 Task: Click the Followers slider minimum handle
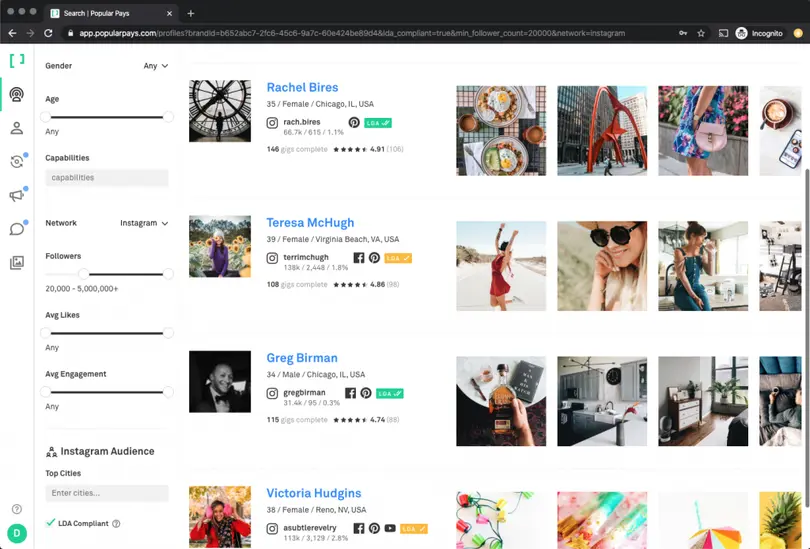click(84, 273)
